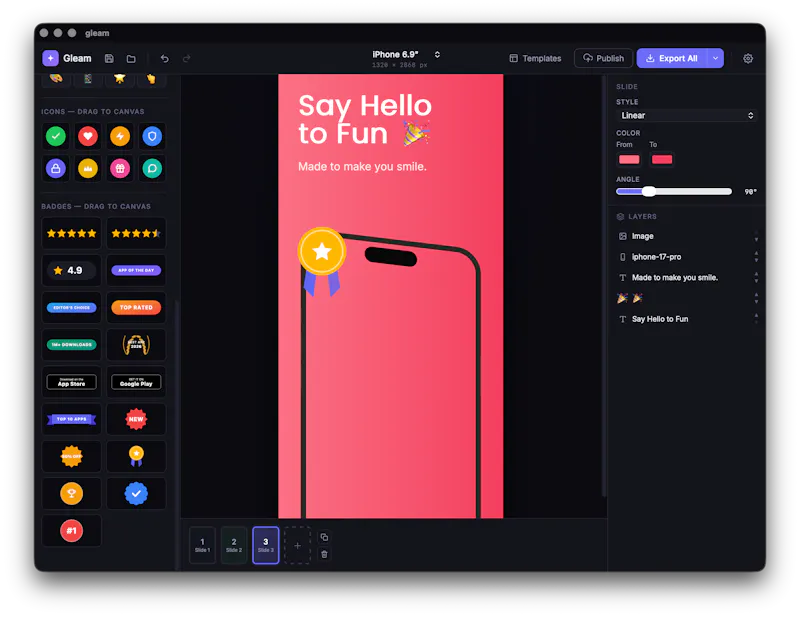Reorder the Say Hello to Fun layer
The height and width of the screenshot is (617, 800).
756,319
